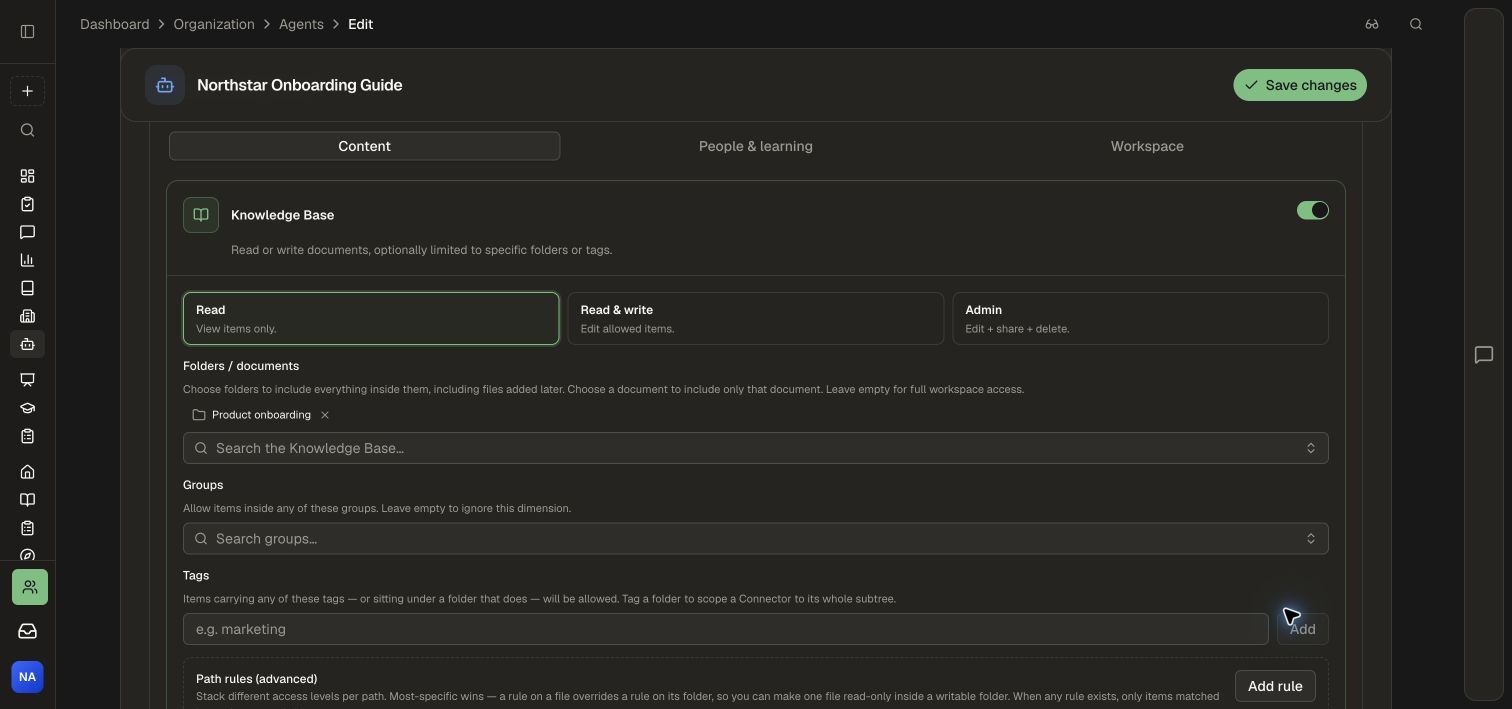
Task: Click the robot icon beside agent title
Action: pos(165,85)
